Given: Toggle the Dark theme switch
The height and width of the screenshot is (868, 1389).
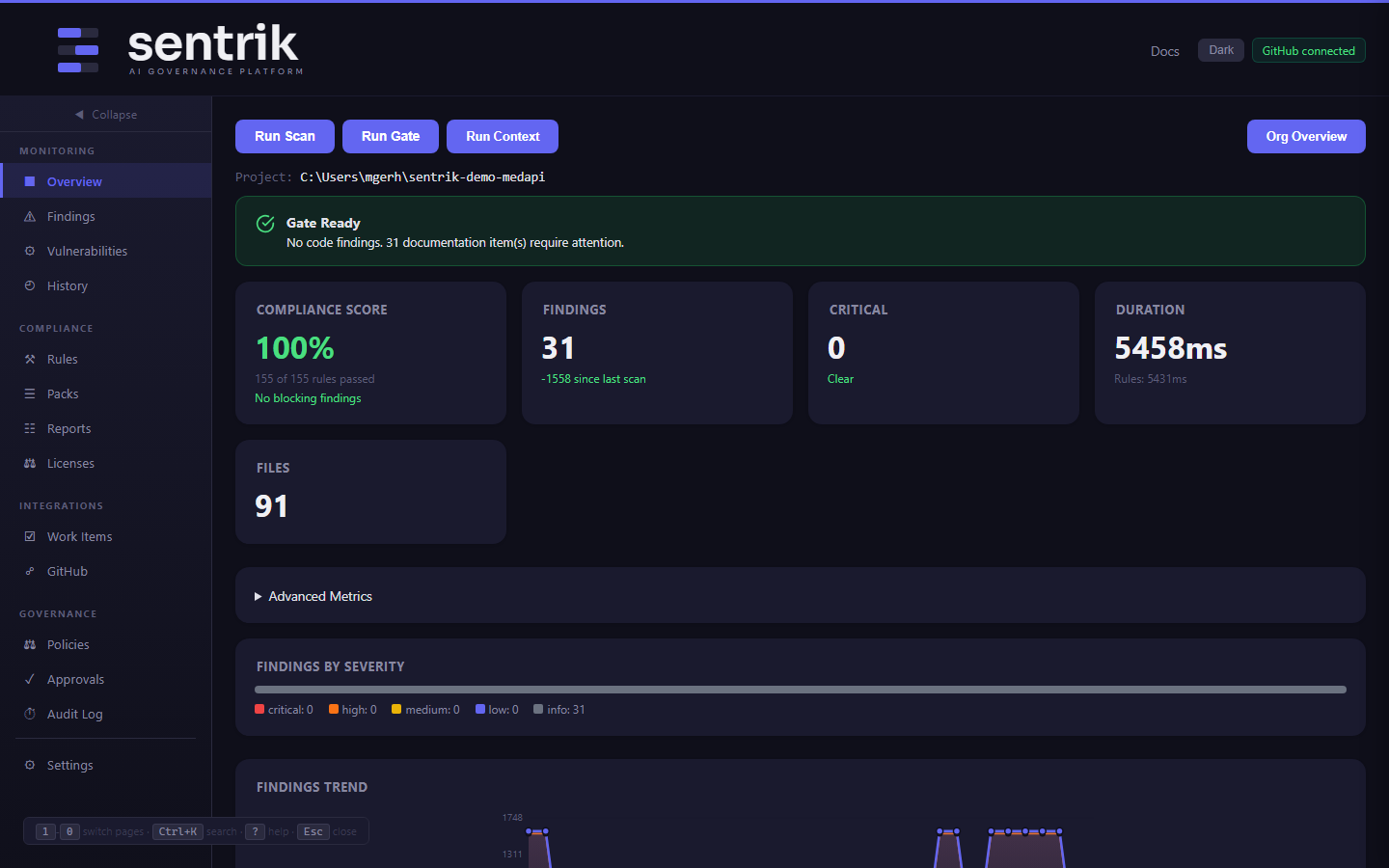Looking at the screenshot, I should (x=1221, y=50).
